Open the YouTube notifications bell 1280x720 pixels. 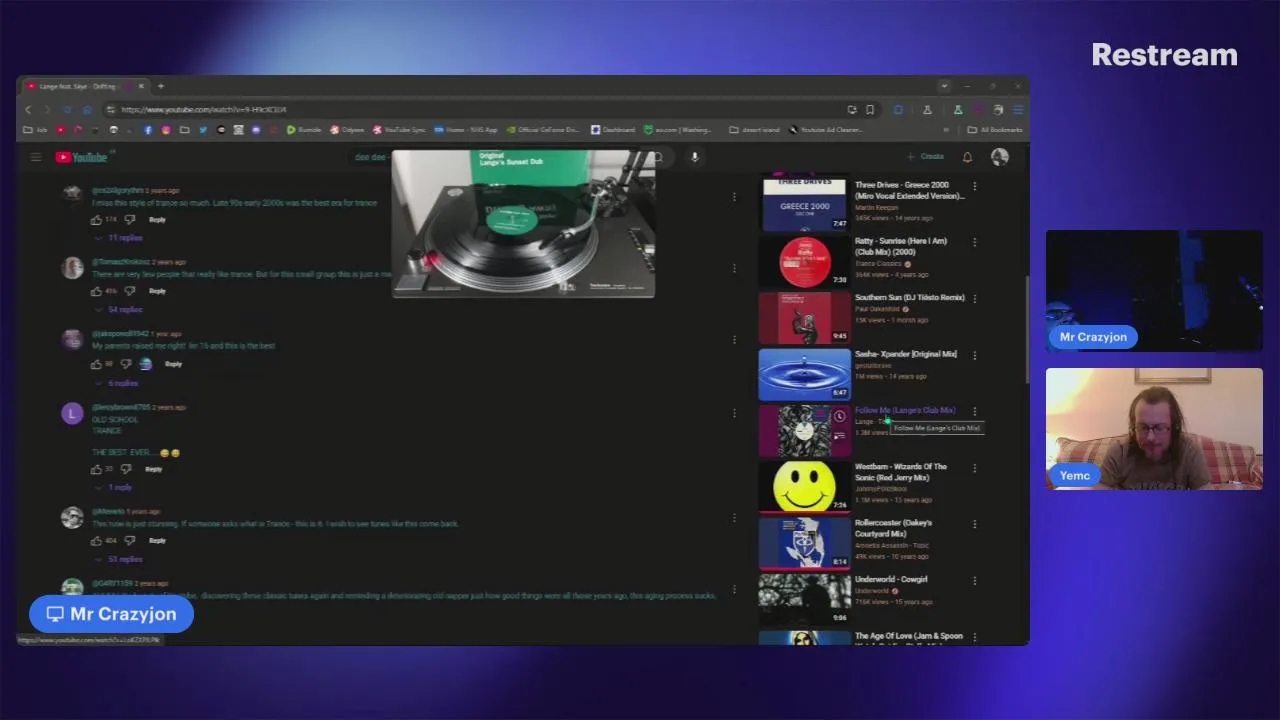[x=967, y=157]
